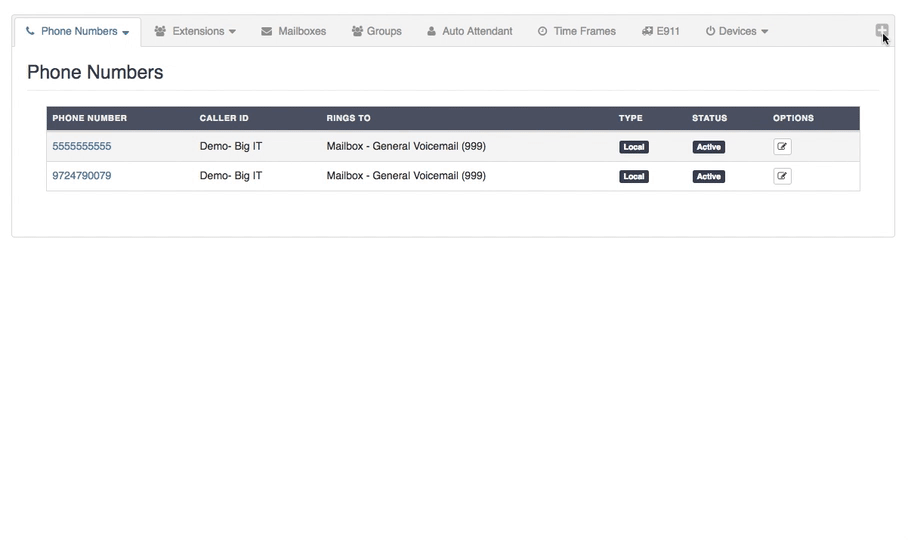This screenshot has width=908, height=540.
Task: Expand the Devices dropdown tab
Action: (737, 31)
